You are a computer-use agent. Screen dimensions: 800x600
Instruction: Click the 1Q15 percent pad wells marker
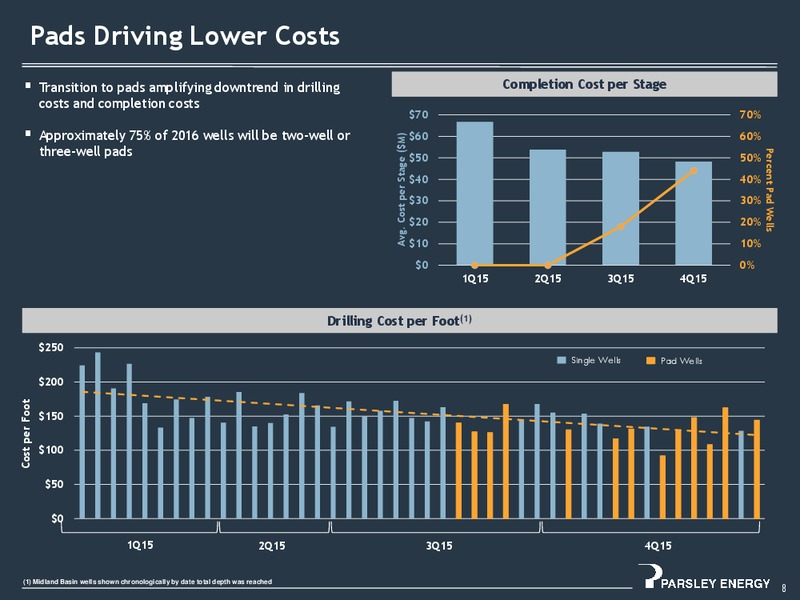tap(474, 265)
